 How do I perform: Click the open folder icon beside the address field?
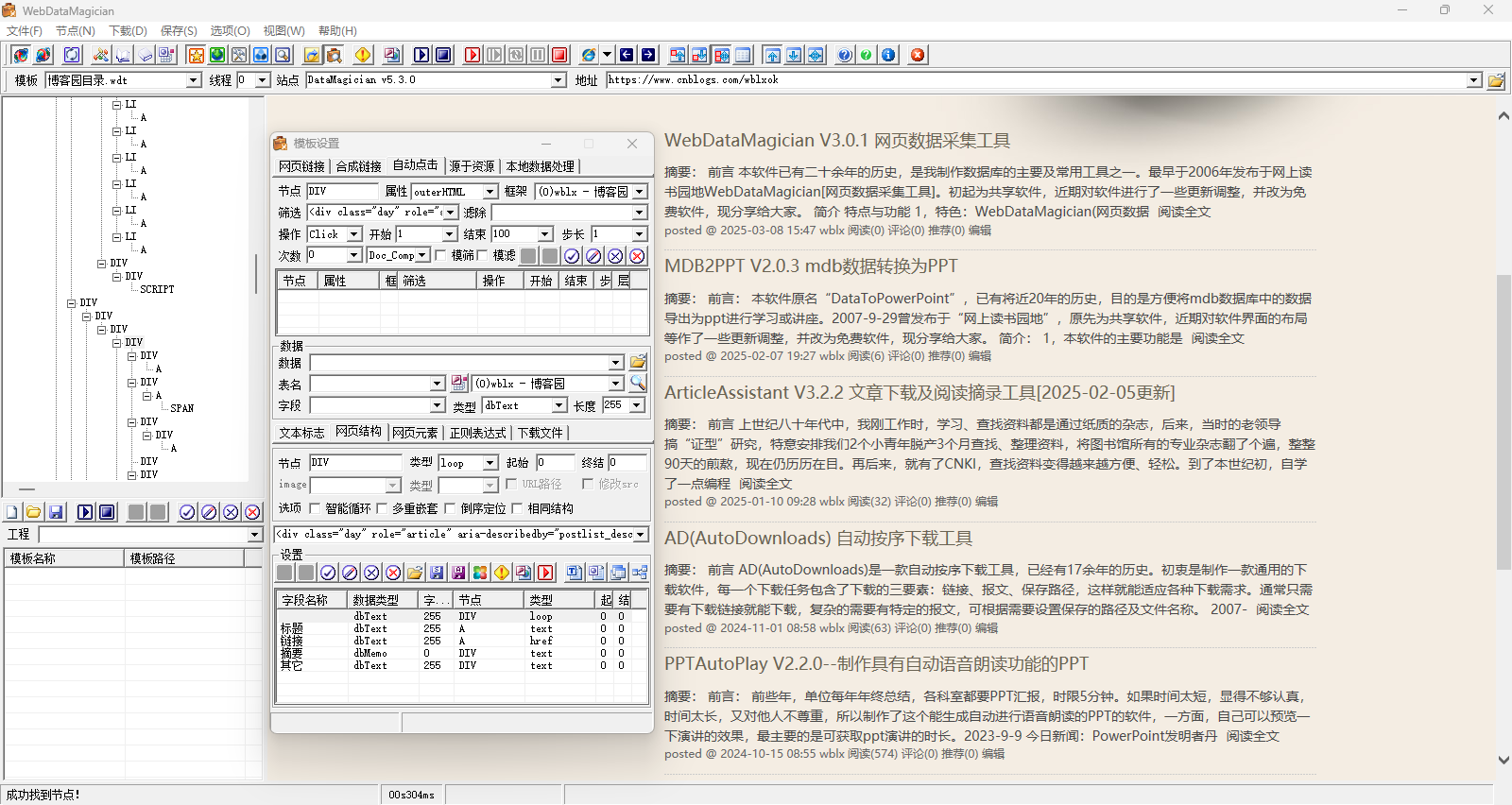click(x=1496, y=80)
